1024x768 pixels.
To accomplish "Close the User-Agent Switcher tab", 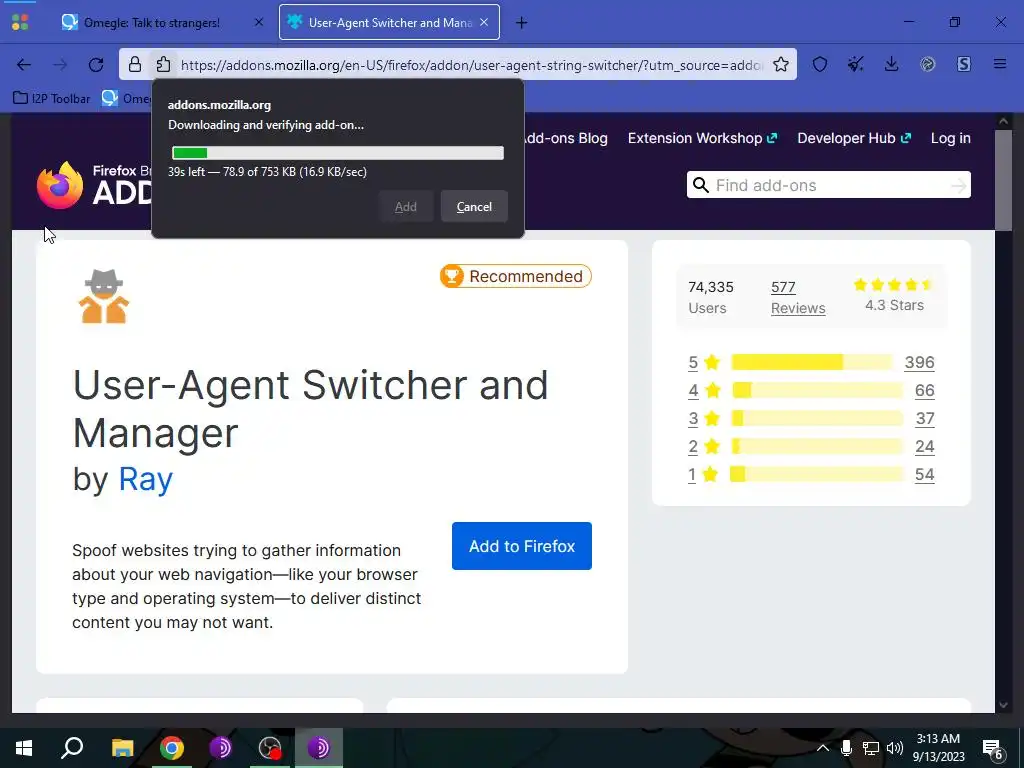I will click(484, 22).
